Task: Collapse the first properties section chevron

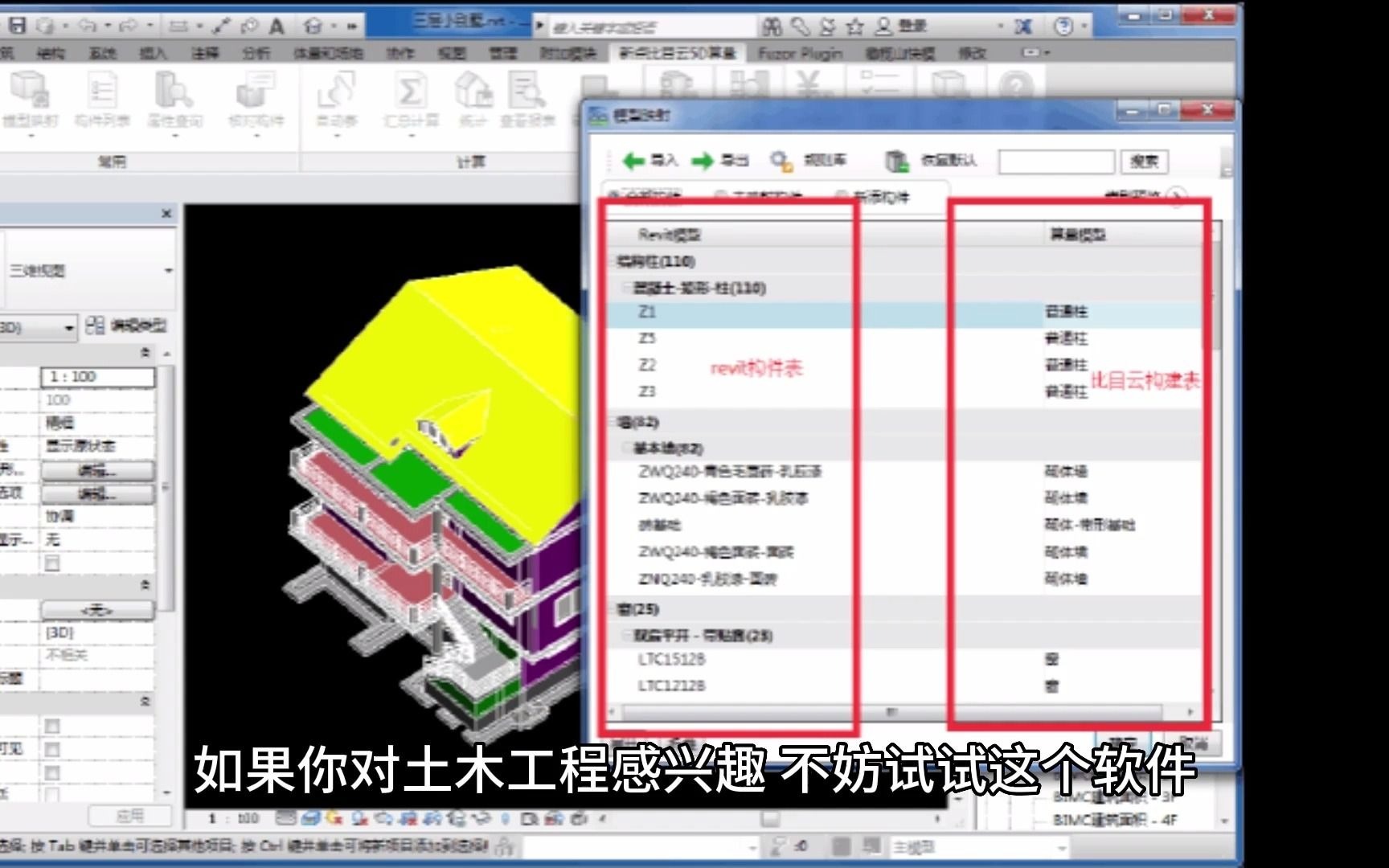Action: [x=145, y=353]
